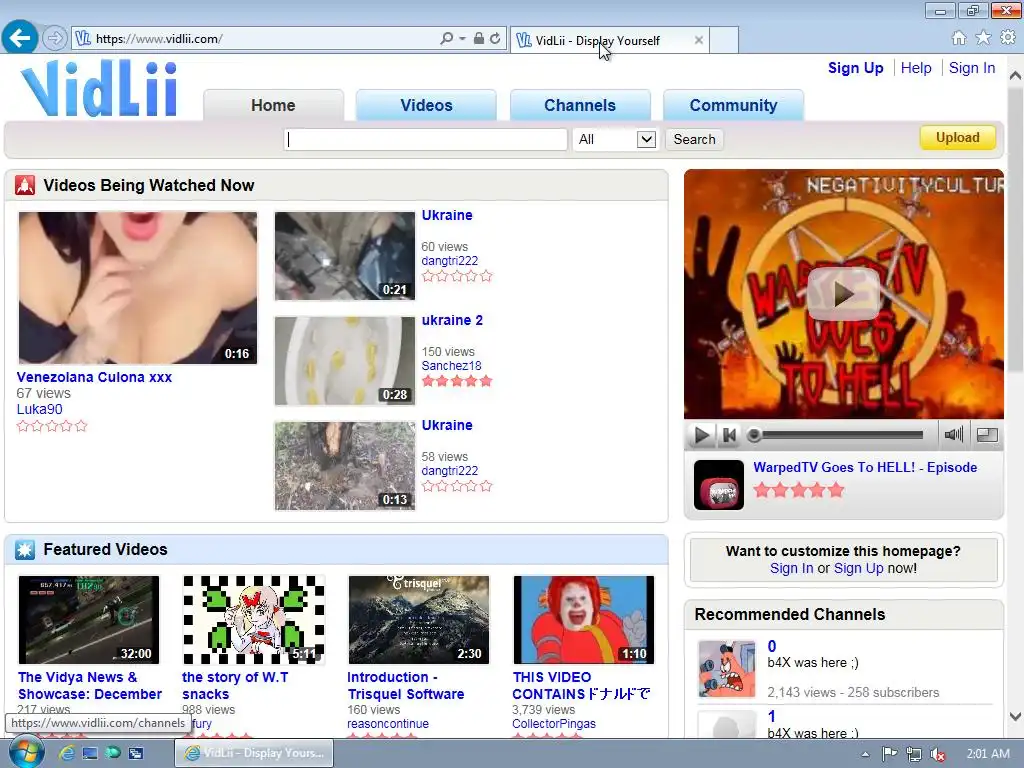Open the Channels tab
The height and width of the screenshot is (768, 1024).
(x=580, y=105)
